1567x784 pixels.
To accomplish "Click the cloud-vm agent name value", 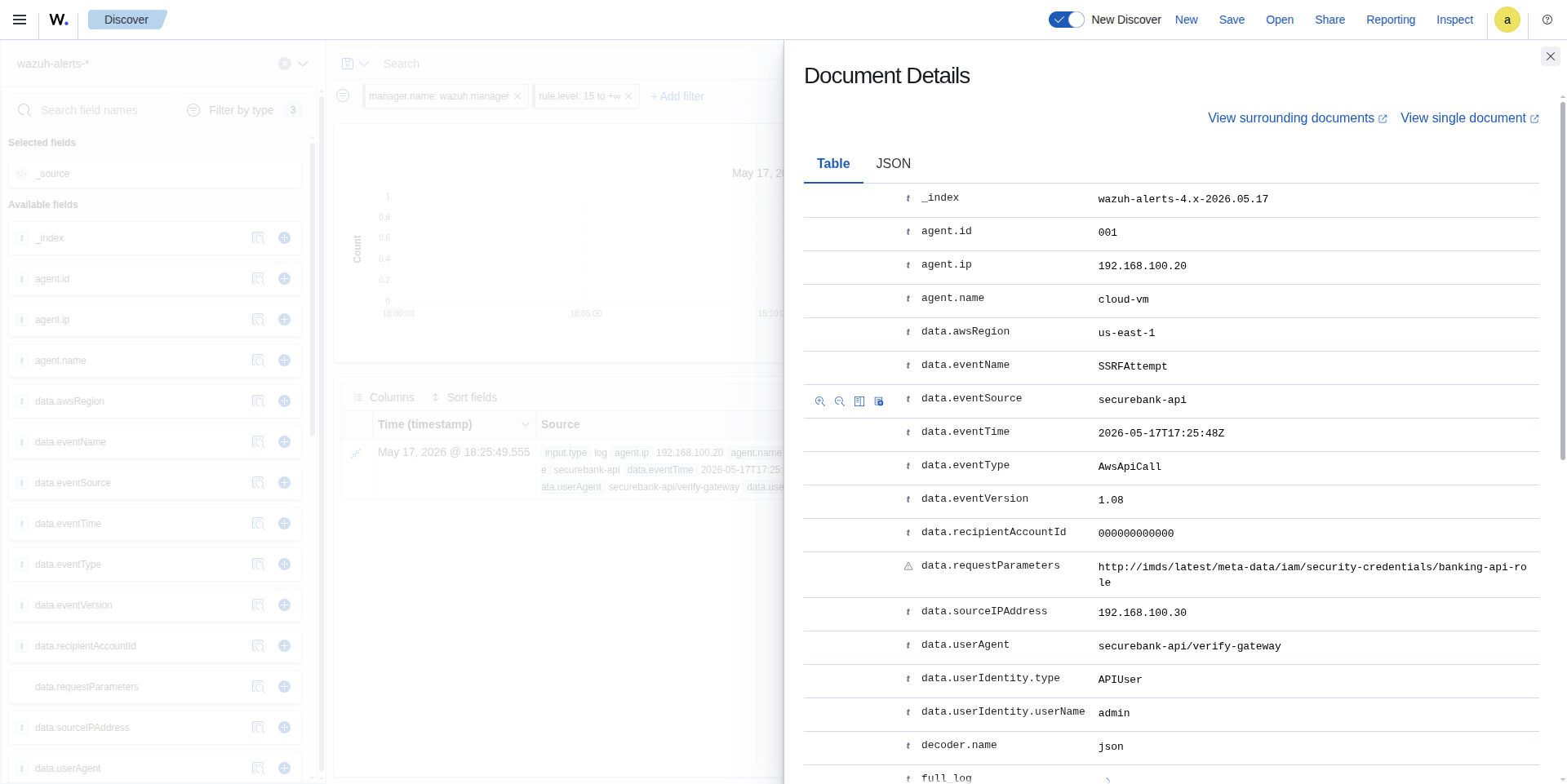I will [x=1123, y=299].
